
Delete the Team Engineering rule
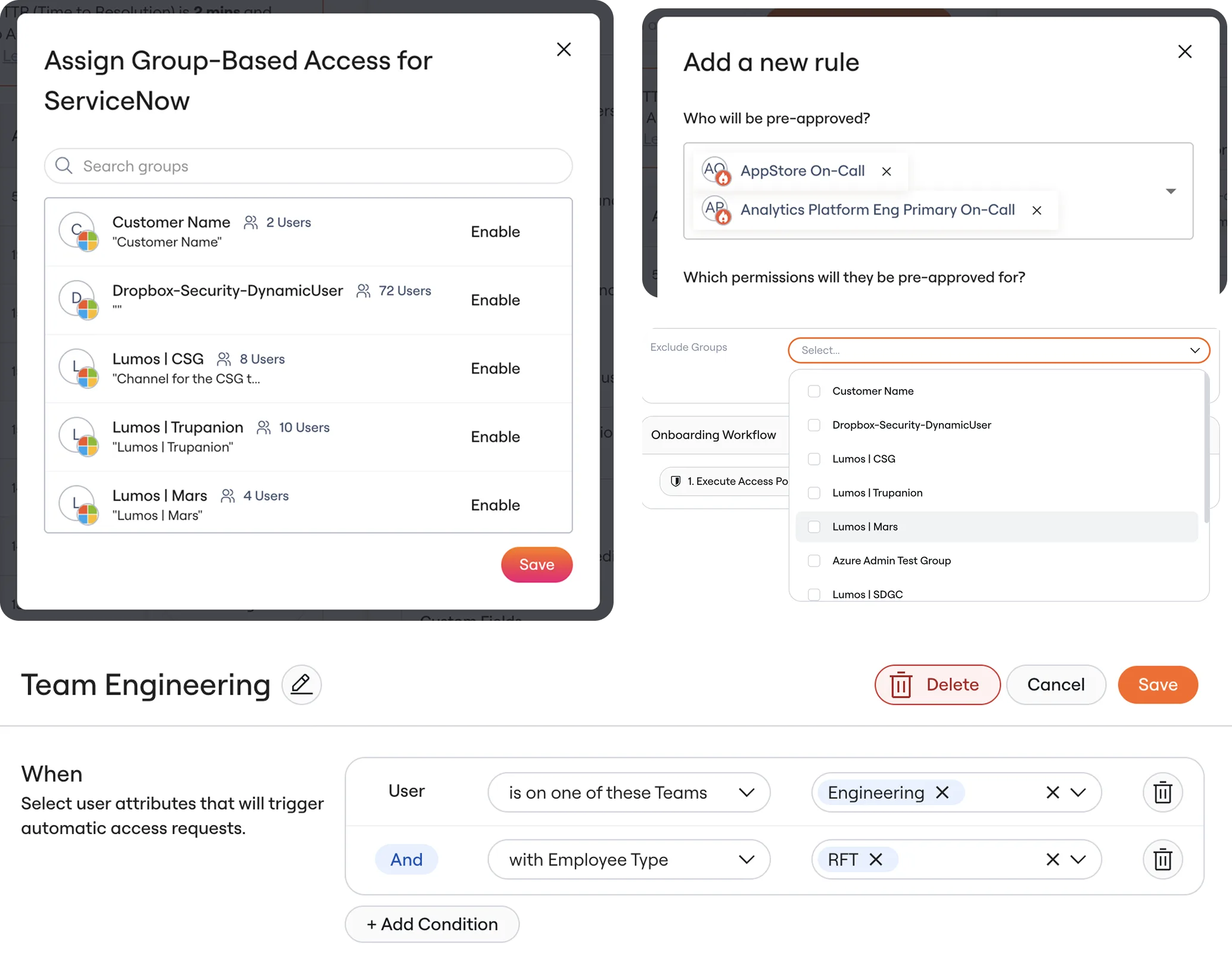(937, 685)
